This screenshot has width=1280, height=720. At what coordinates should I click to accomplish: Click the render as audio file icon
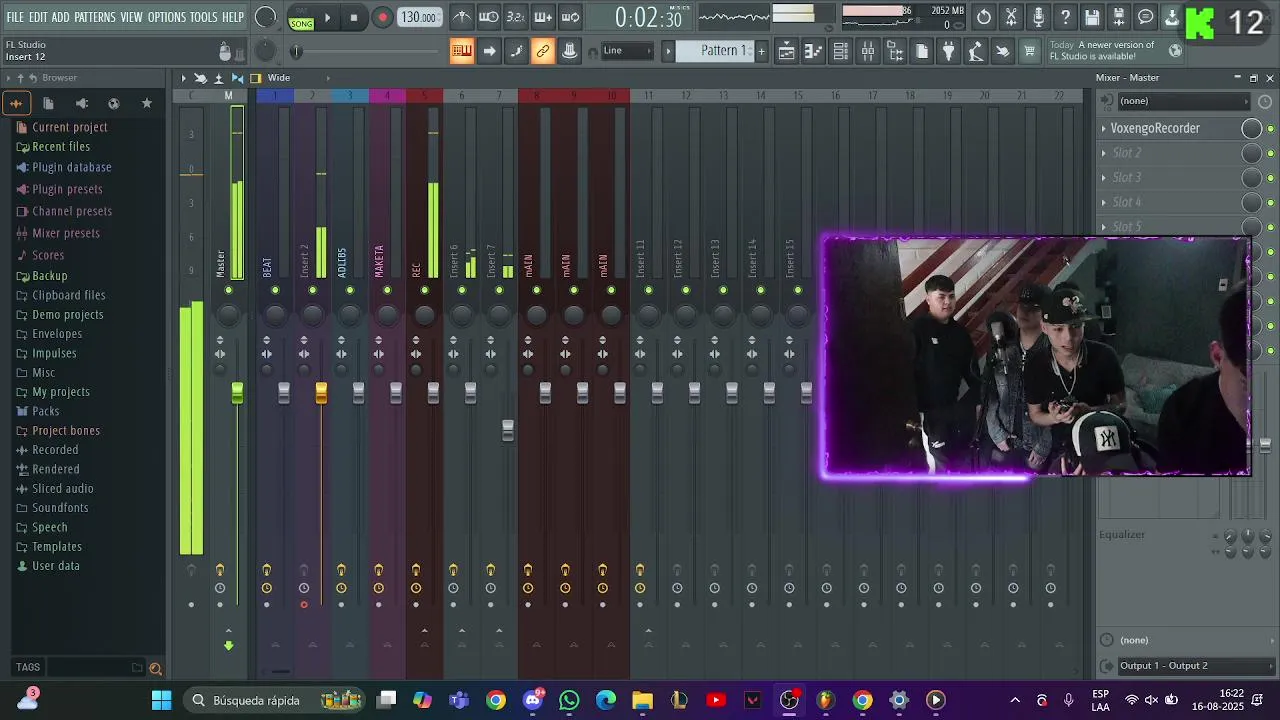point(1119,18)
